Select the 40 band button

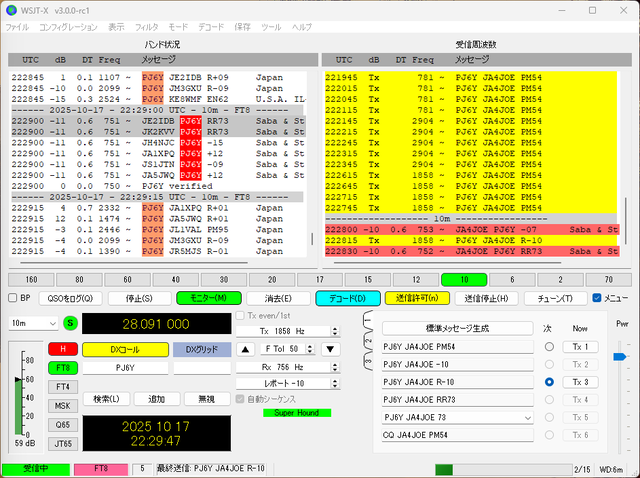point(176,280)
